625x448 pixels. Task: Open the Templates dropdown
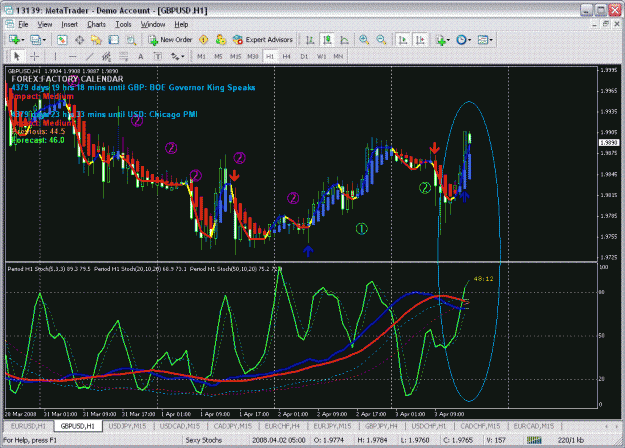(x=491, y=40)
